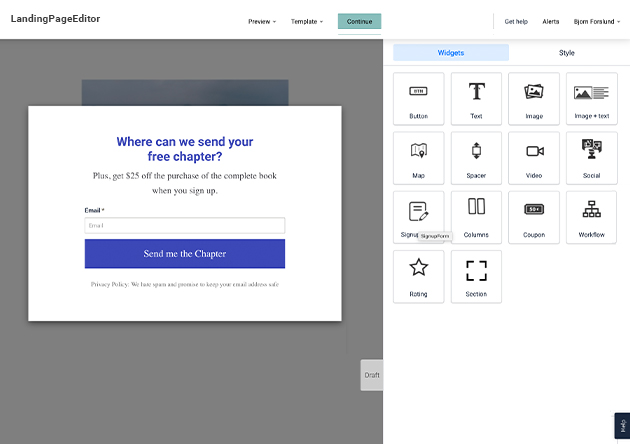Click the Continue button
The image size is (630, 444).
click(359, 22)
